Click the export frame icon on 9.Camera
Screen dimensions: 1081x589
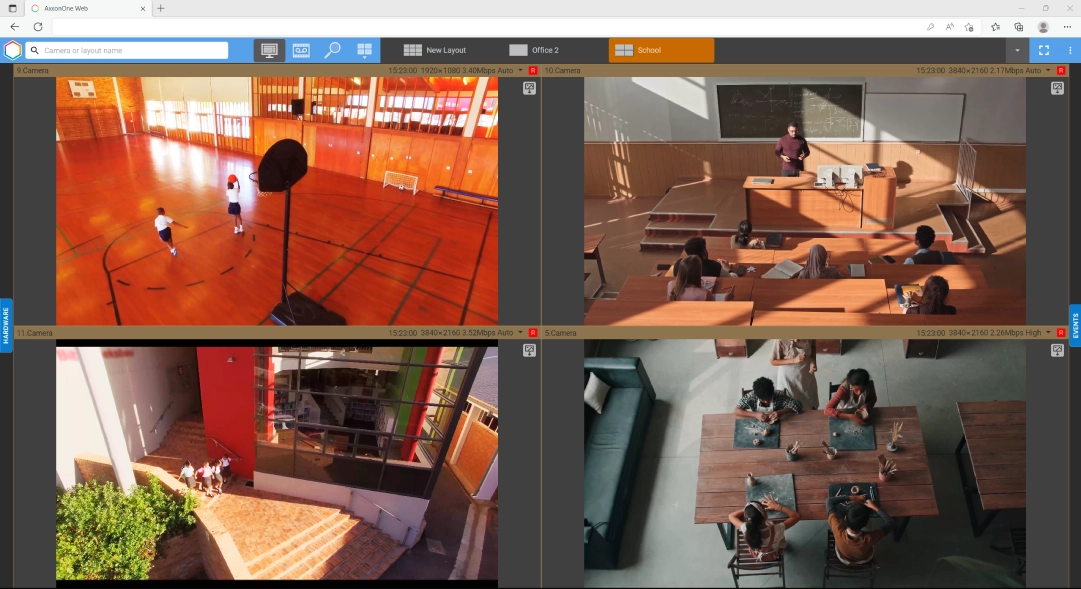point(529,88)
